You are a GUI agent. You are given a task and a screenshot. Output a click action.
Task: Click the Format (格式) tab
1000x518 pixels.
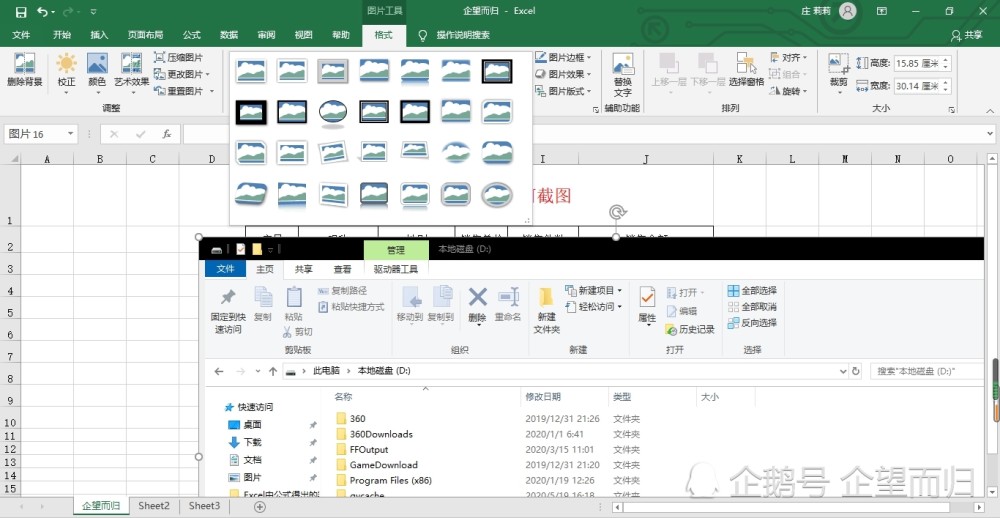pos(383,35)
